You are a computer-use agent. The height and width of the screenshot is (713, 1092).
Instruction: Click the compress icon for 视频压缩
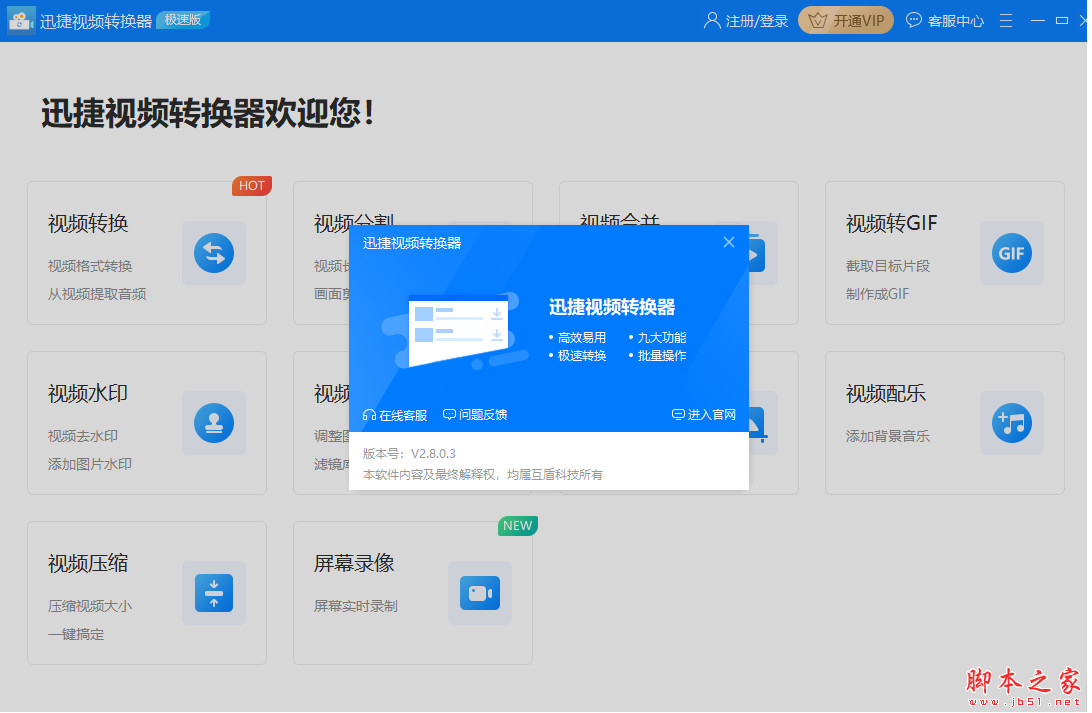213,593
